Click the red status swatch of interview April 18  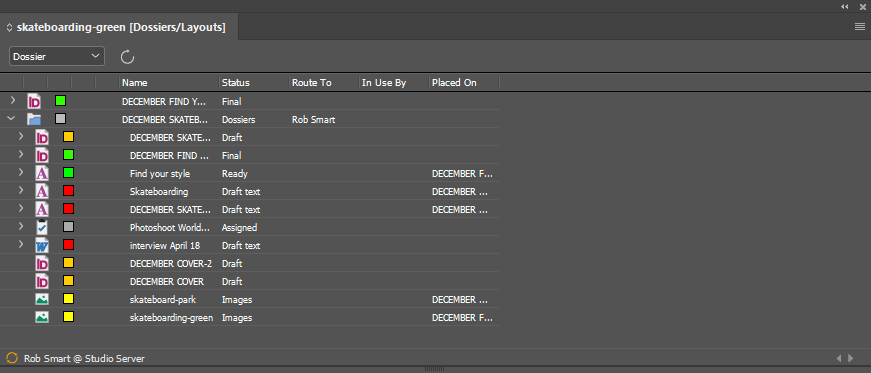coord(68,245)
